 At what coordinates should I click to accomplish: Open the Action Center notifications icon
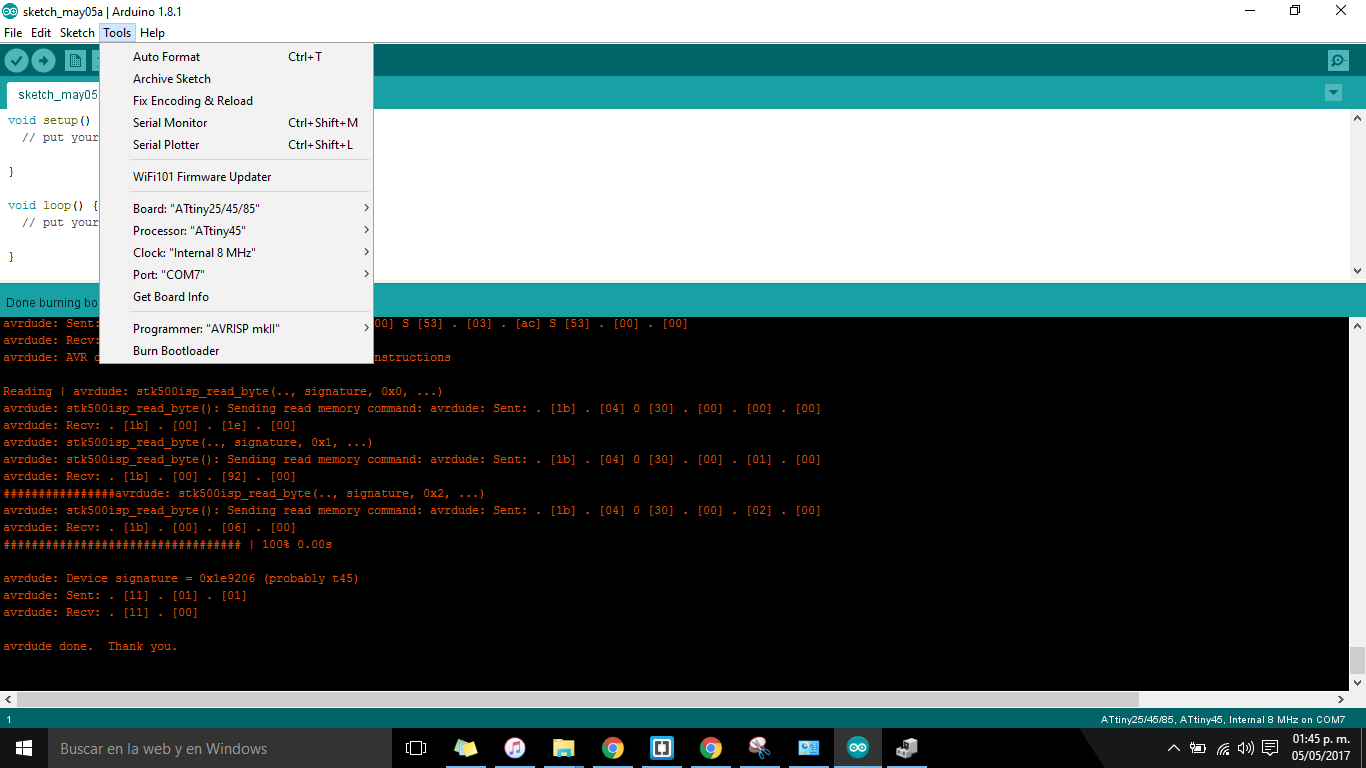[1270, 748]
